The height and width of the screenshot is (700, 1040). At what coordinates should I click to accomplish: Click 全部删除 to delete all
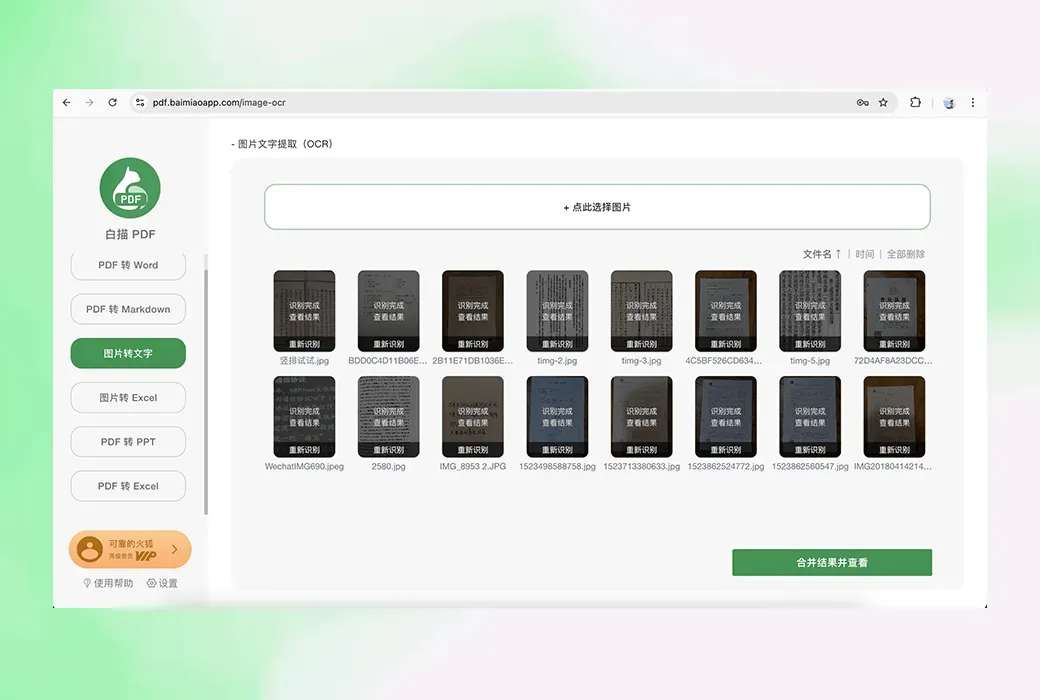[905, 254]
